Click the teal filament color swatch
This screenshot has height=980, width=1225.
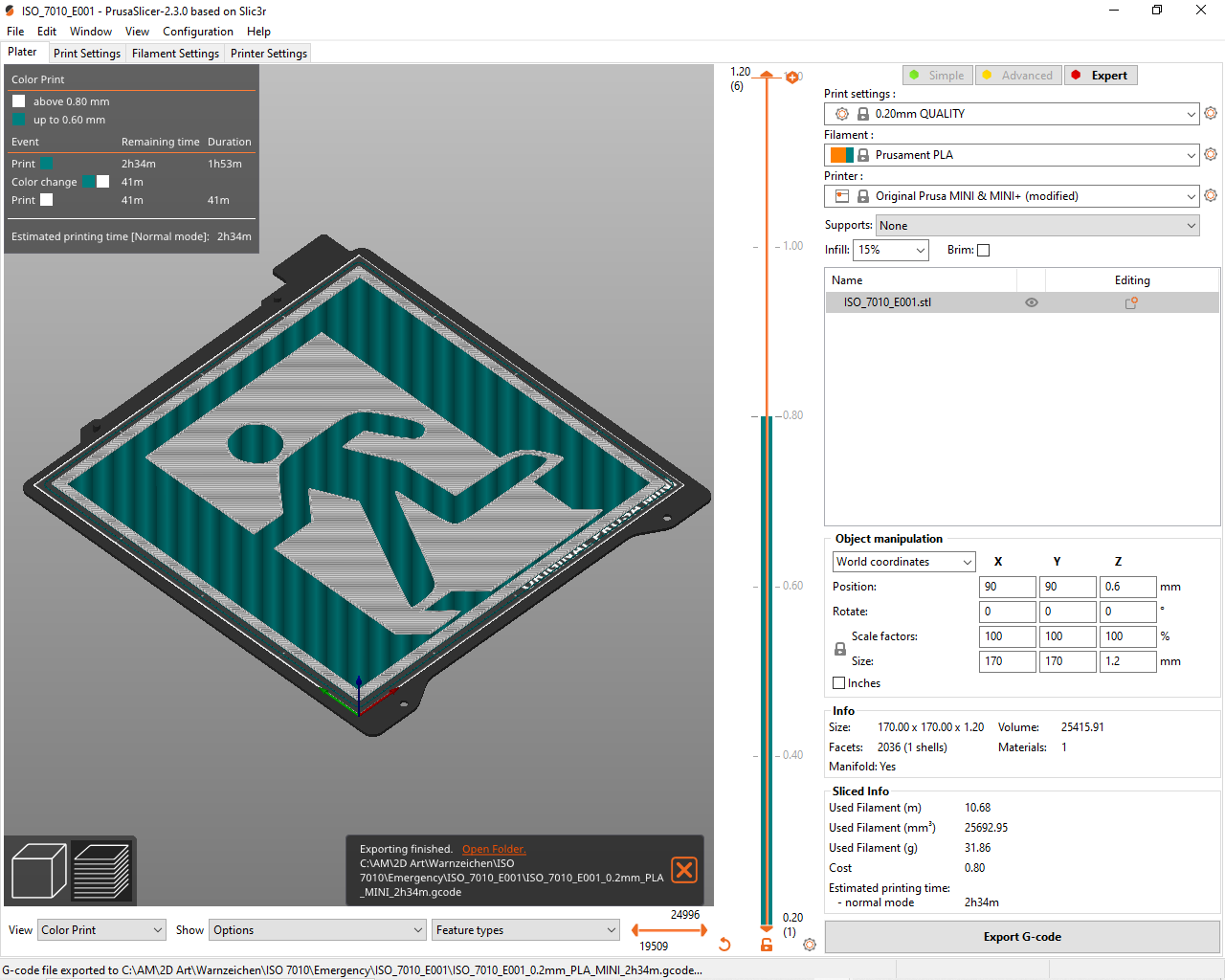pyautogui.click(x=850, y=155)
